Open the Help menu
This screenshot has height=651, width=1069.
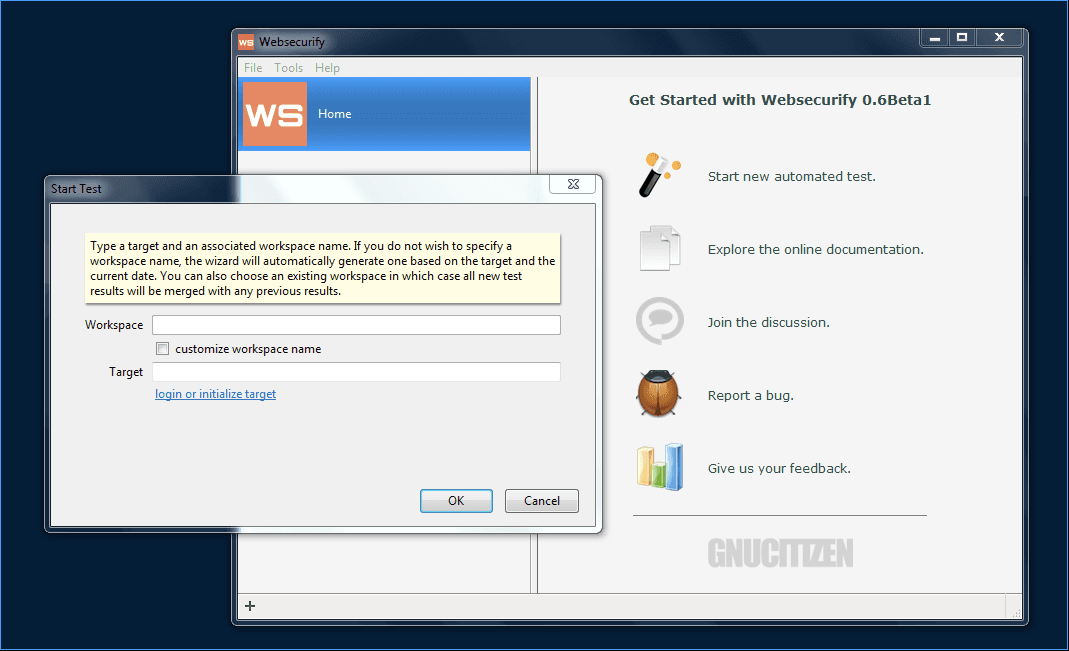(x=327, y=67)
